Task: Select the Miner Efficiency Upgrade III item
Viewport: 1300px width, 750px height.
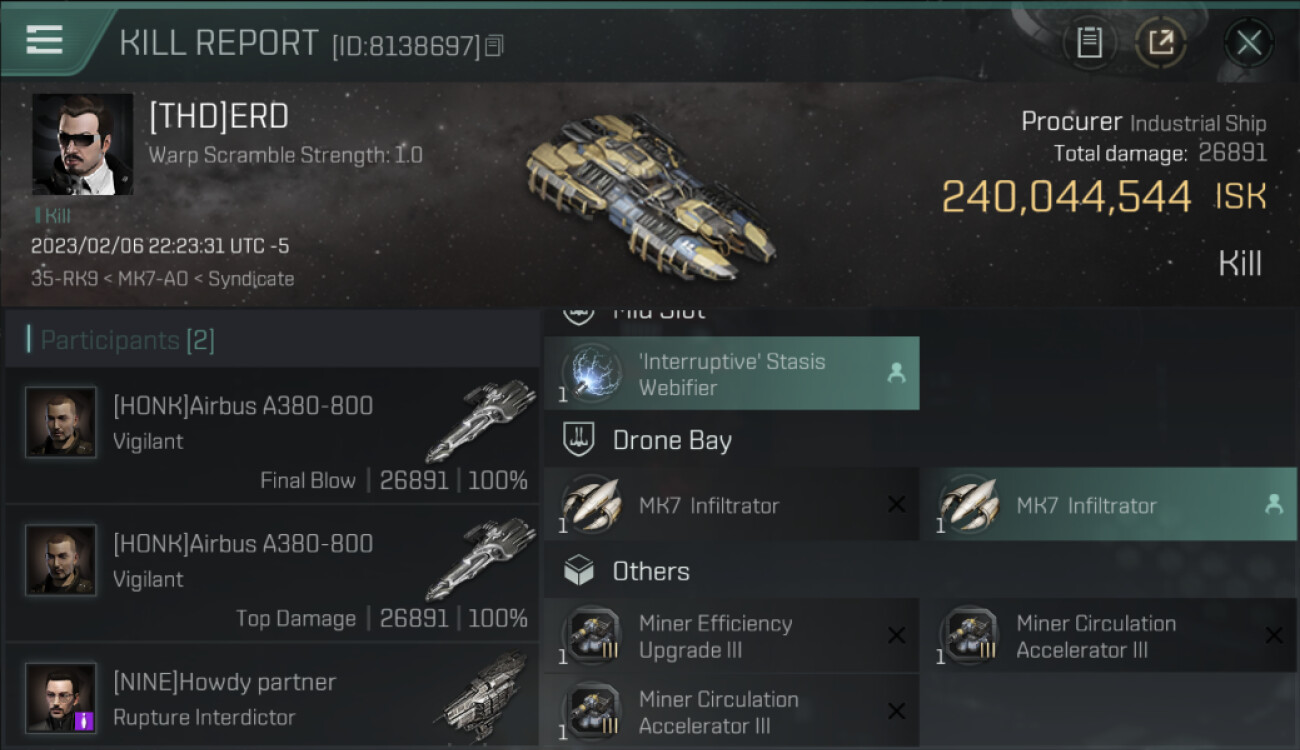Action: [731, 636]
